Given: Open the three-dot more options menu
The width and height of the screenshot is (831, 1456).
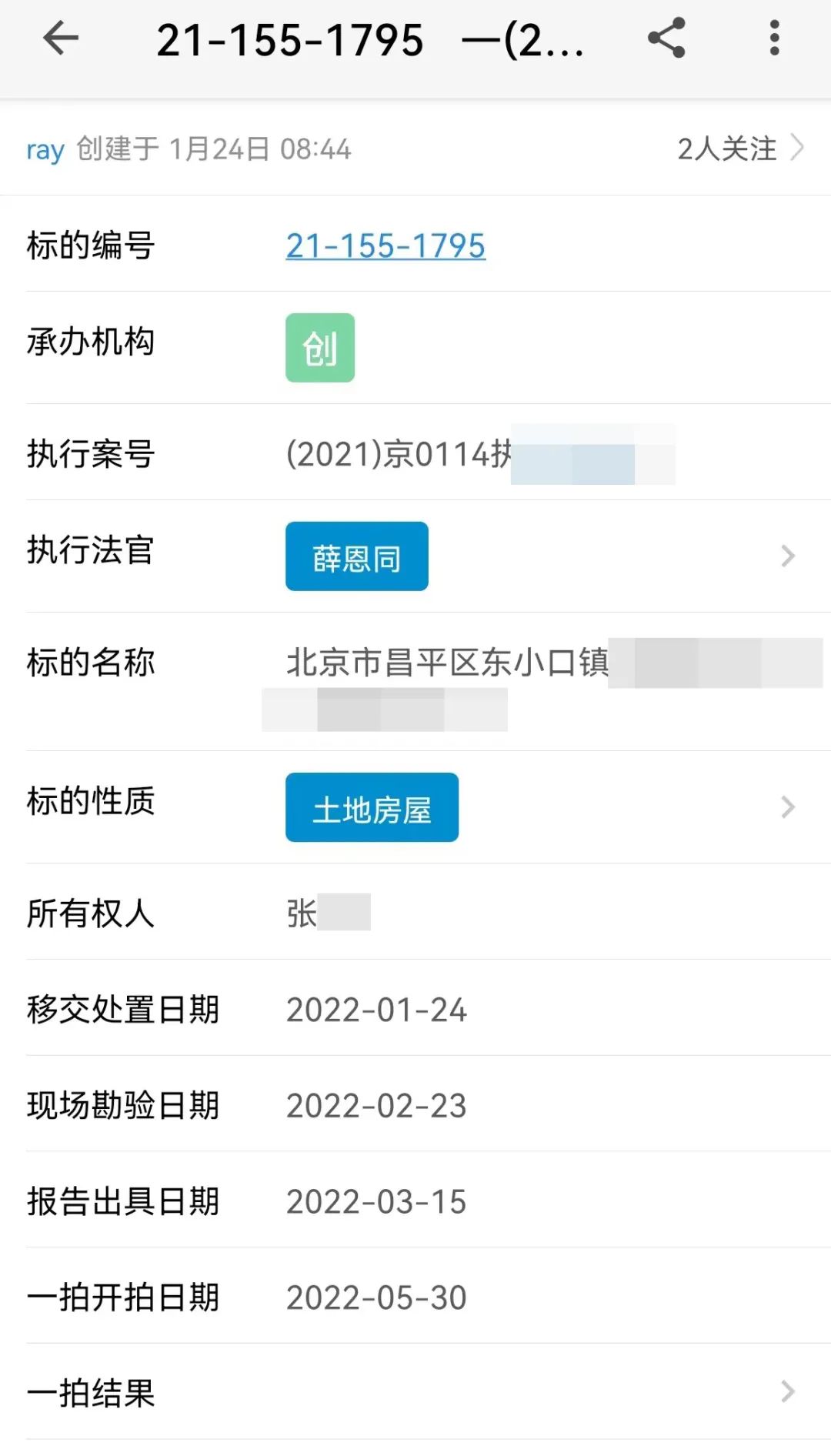Looking at the screenshot, I should pos(774,38).
